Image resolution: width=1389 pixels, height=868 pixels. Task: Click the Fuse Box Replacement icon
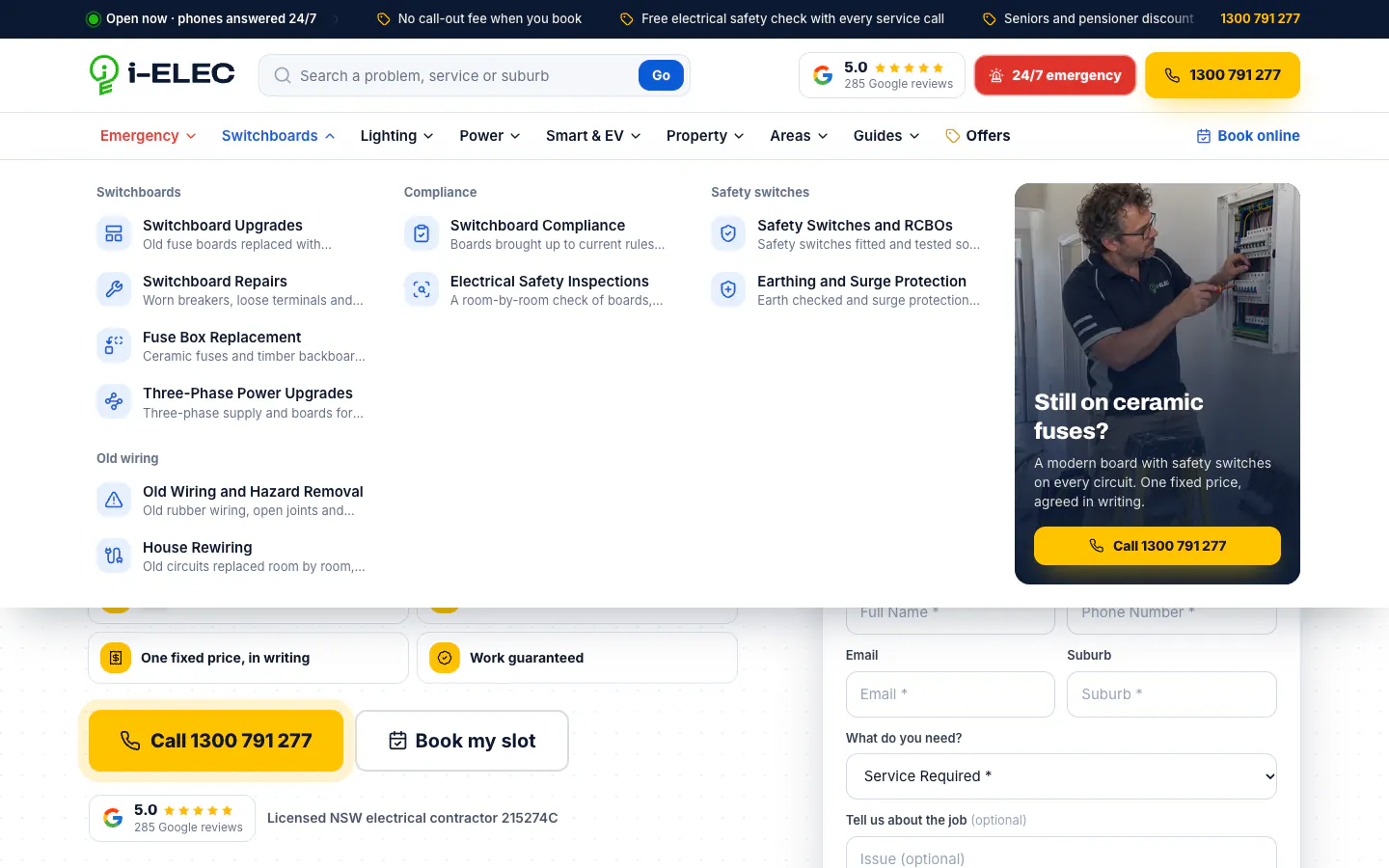tap(114, 345)
